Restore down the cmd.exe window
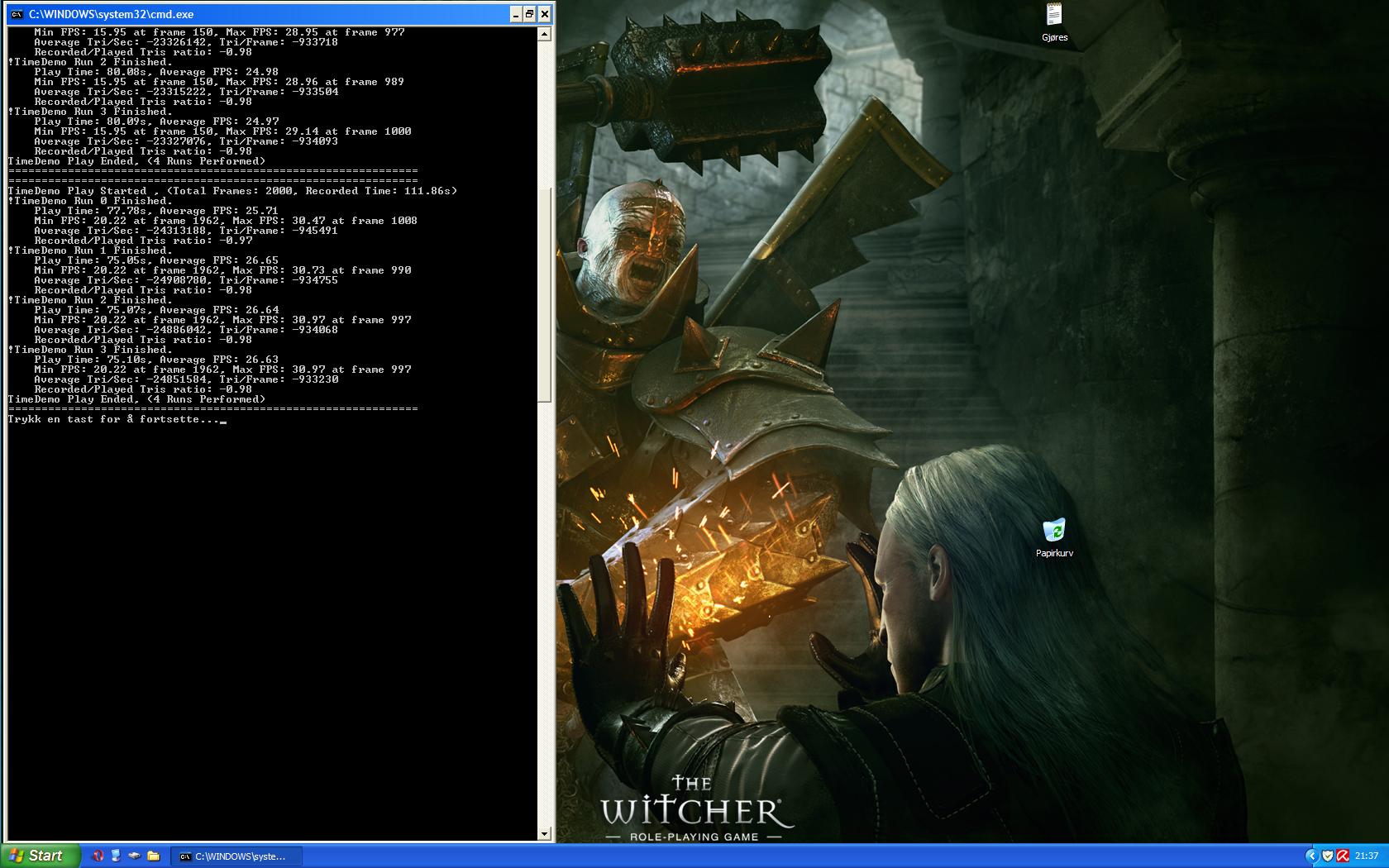 pos(530,14)
